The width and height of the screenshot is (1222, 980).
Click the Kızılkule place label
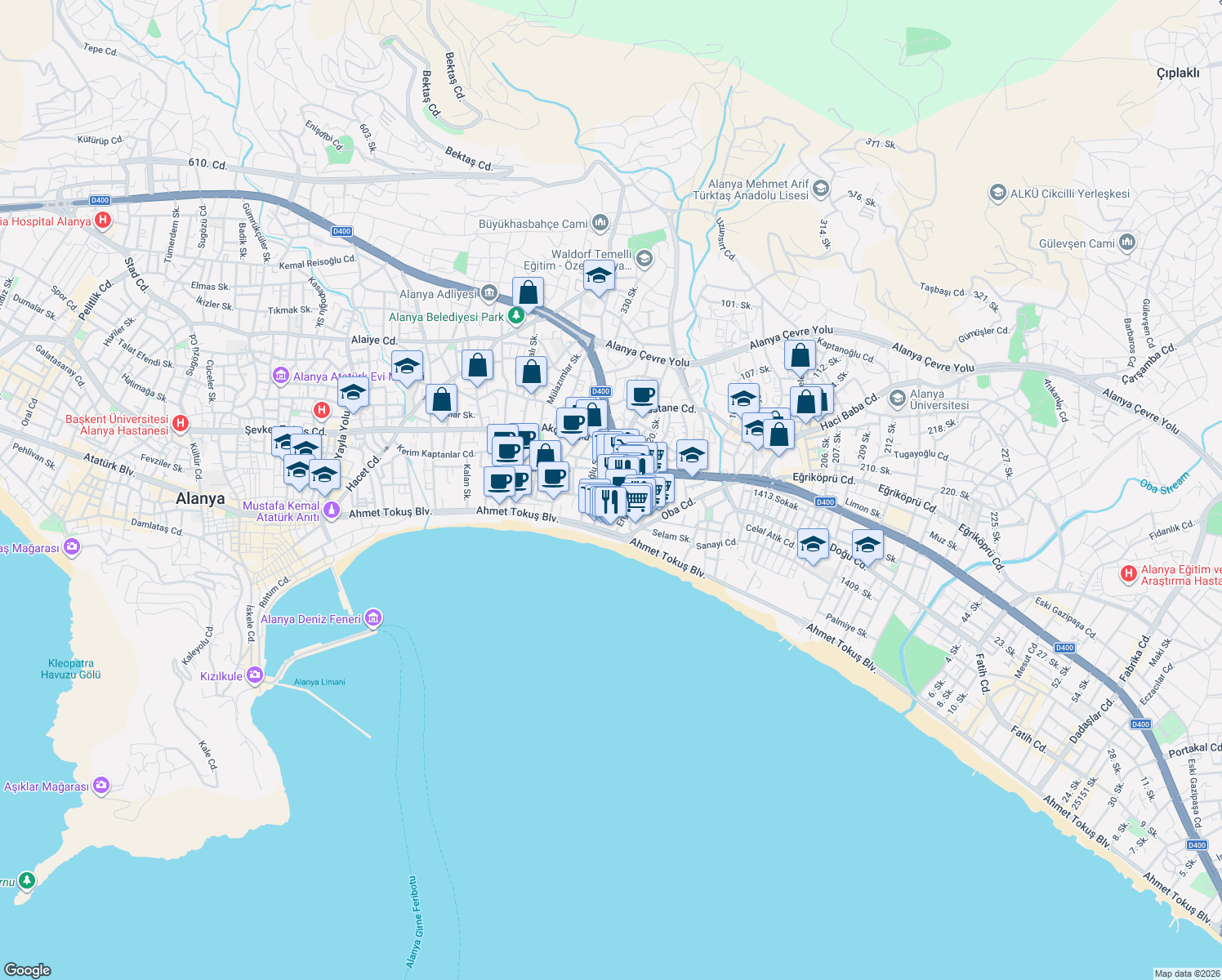coord(221,676)
